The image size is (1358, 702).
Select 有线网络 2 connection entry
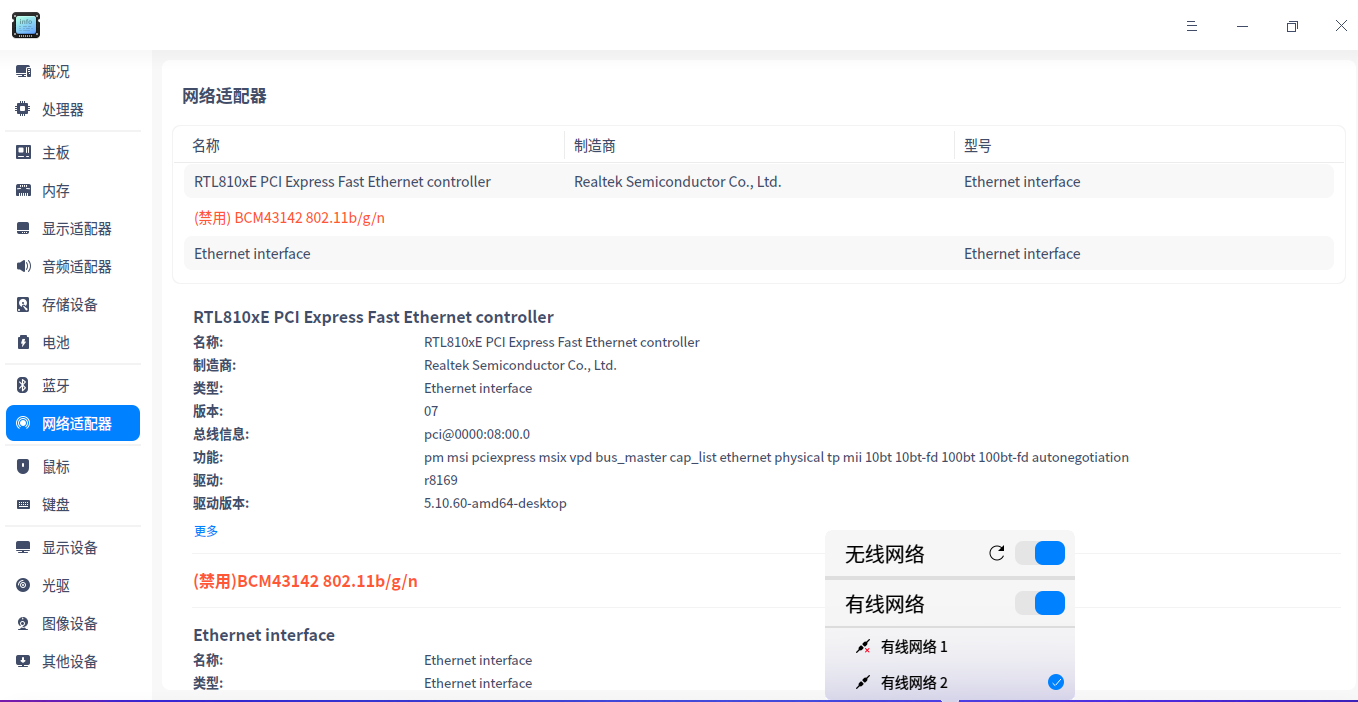[950, 683]
